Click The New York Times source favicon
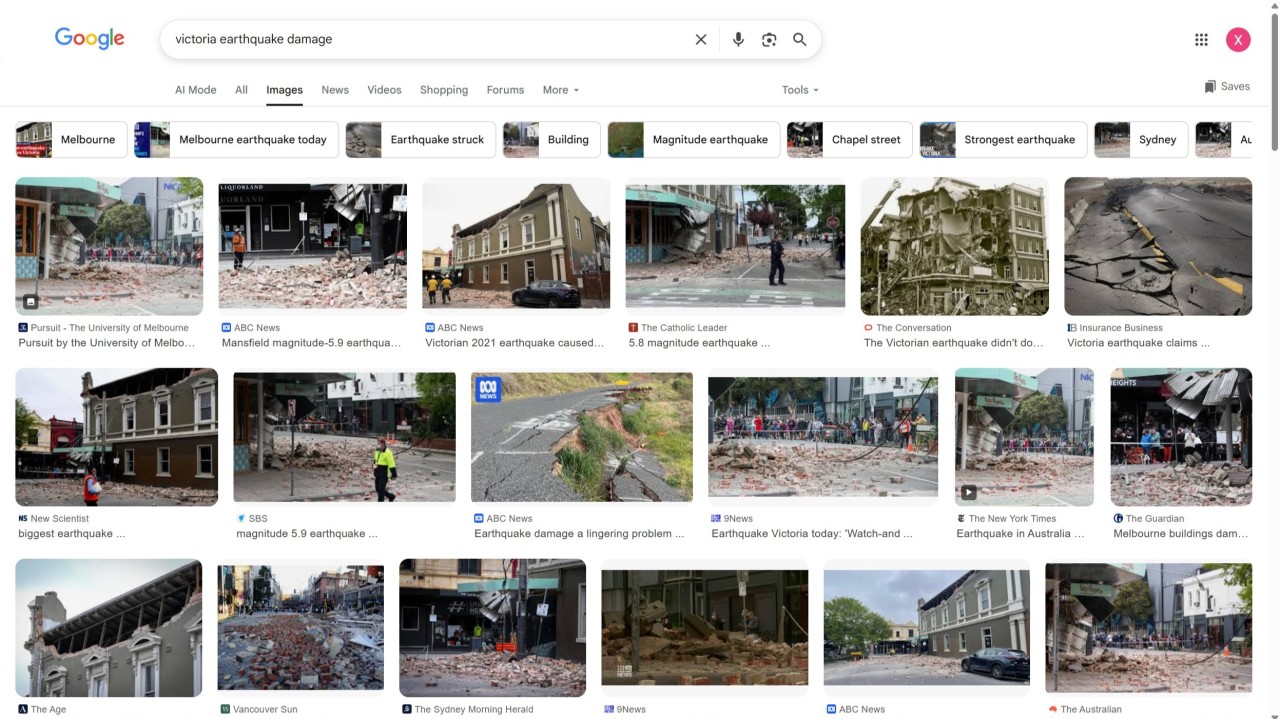Image resolution: width=1280 pixels, height=719 pixels. pyautogui.click(x=961, y=519)
